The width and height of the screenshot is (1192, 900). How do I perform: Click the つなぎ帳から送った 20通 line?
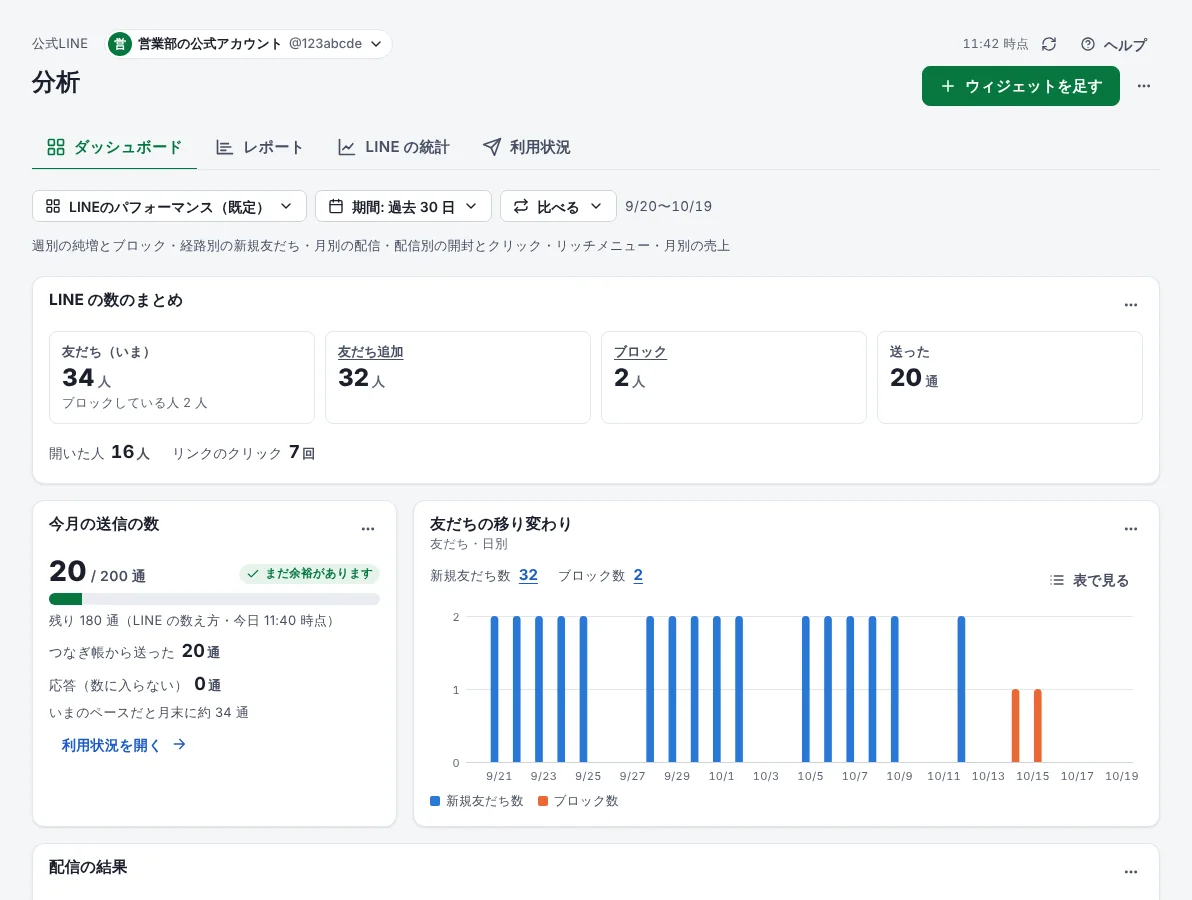(135, 651)
